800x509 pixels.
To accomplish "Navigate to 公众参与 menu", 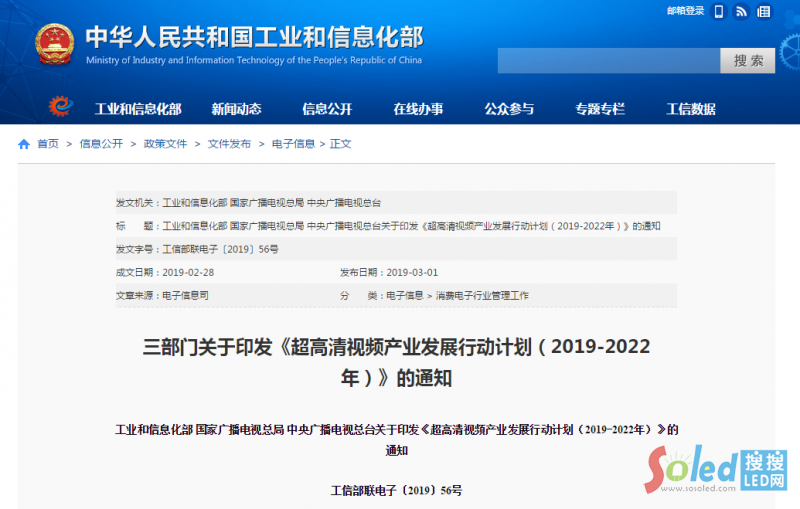I will click(509, 109).
